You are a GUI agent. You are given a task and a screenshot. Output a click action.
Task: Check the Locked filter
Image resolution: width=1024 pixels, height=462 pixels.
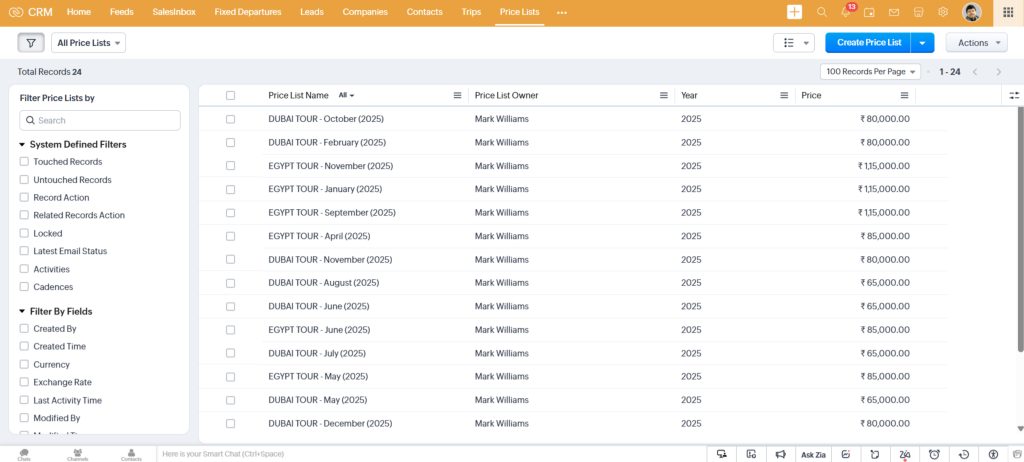pyautogui.click(x=24, y=233)
